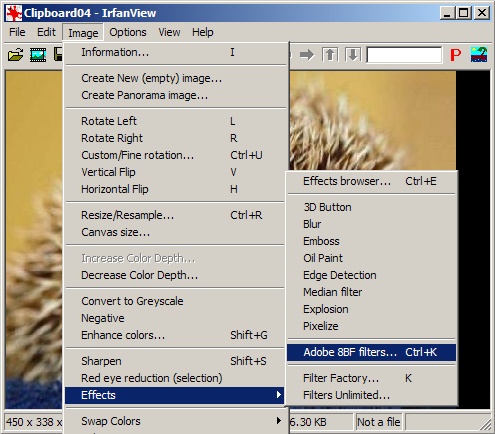Click the About IrfanView picture icon
The width and height of the screenshot is (495, 434).
(x=479, y=55)
